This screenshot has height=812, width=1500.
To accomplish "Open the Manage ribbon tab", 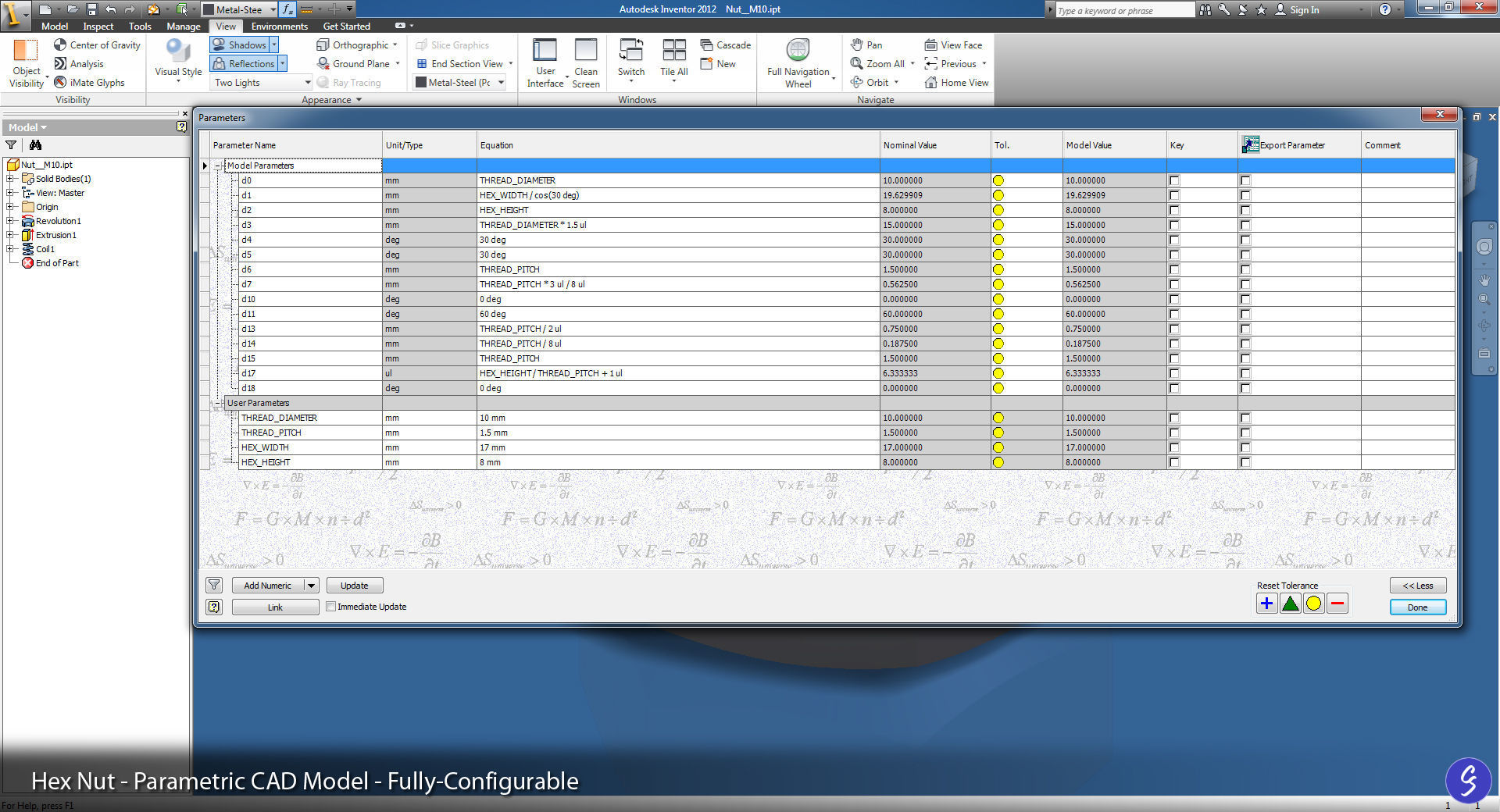I will click(184, 27).
